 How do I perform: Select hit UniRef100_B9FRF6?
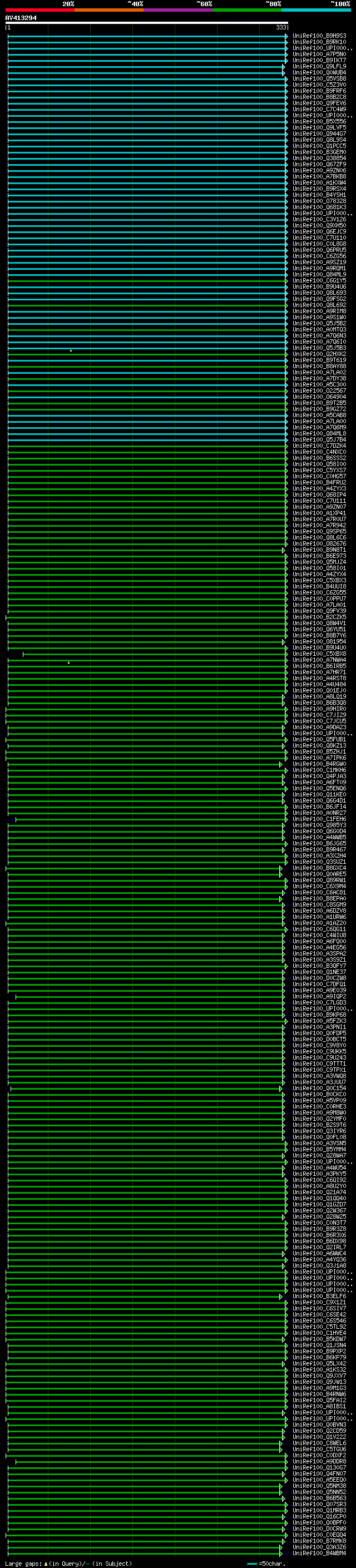tap(319, 91)
